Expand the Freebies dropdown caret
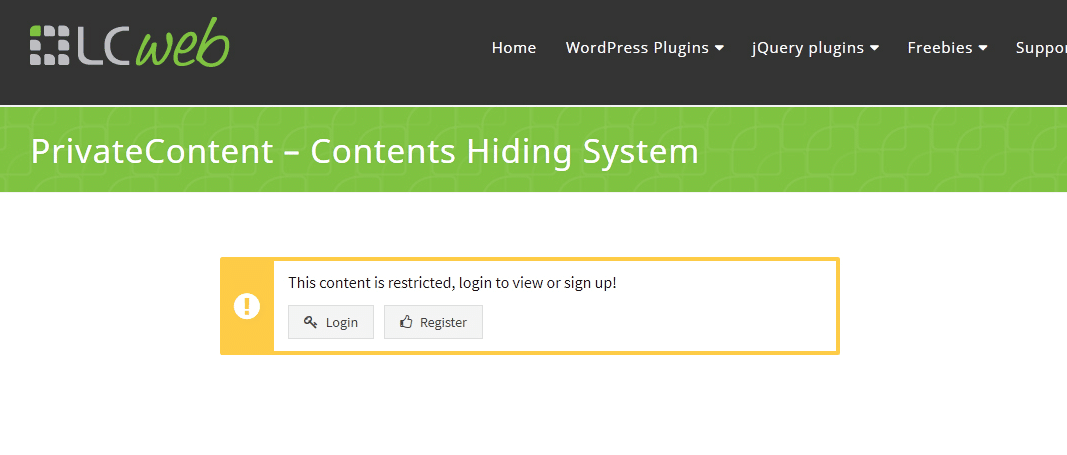The image size is (1067, 455). coord(983,48)
